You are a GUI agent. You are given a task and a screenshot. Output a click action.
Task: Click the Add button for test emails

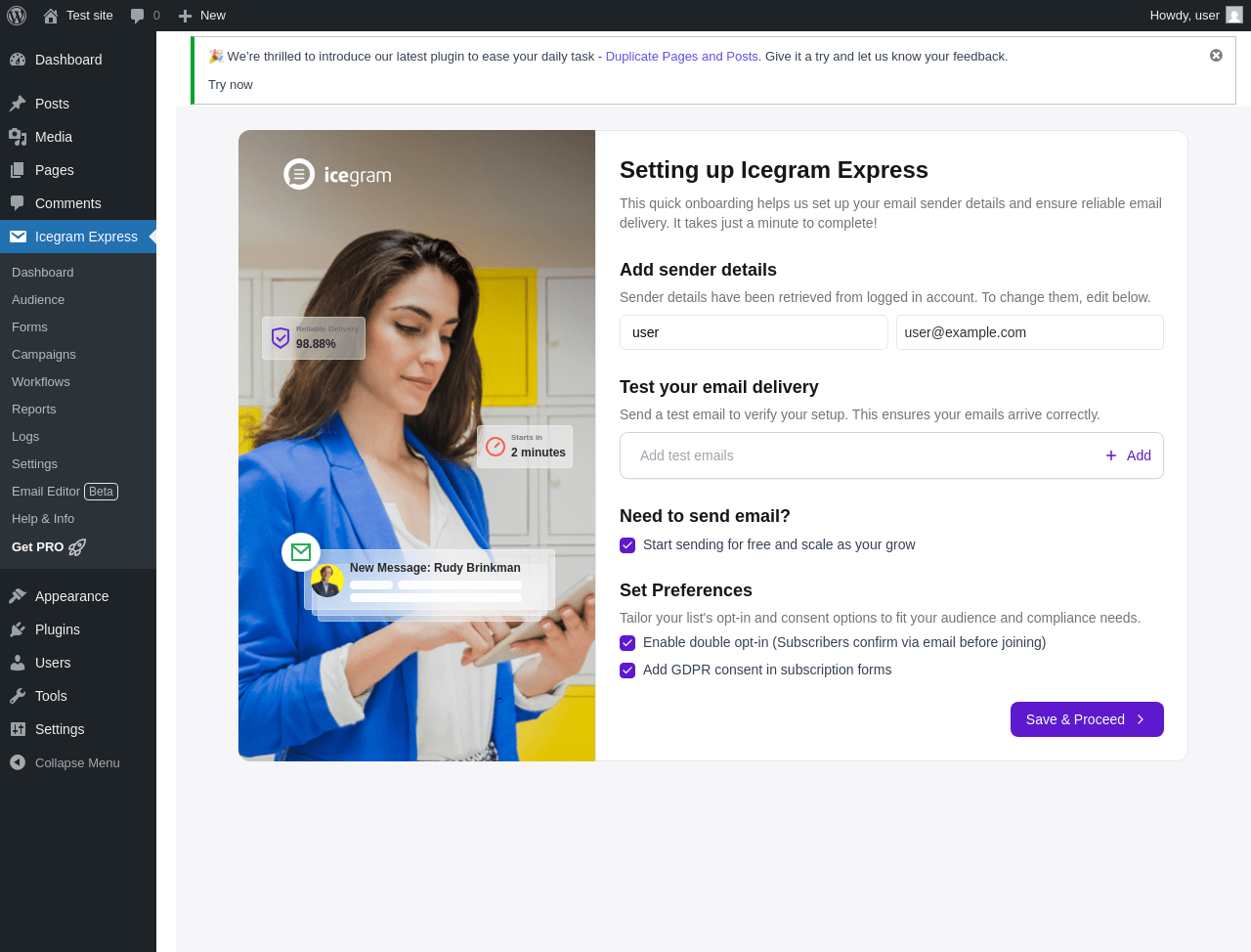coord(1128,455)
